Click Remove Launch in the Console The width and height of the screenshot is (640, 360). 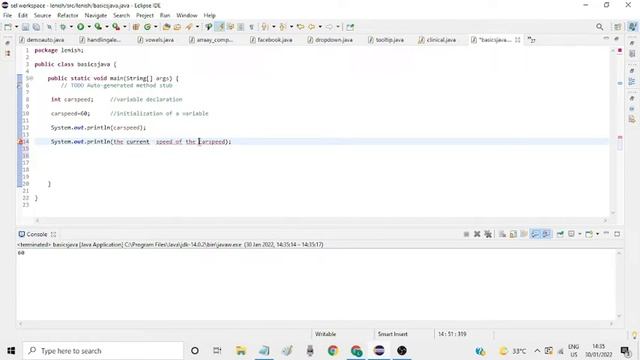[x=477, y=234]
